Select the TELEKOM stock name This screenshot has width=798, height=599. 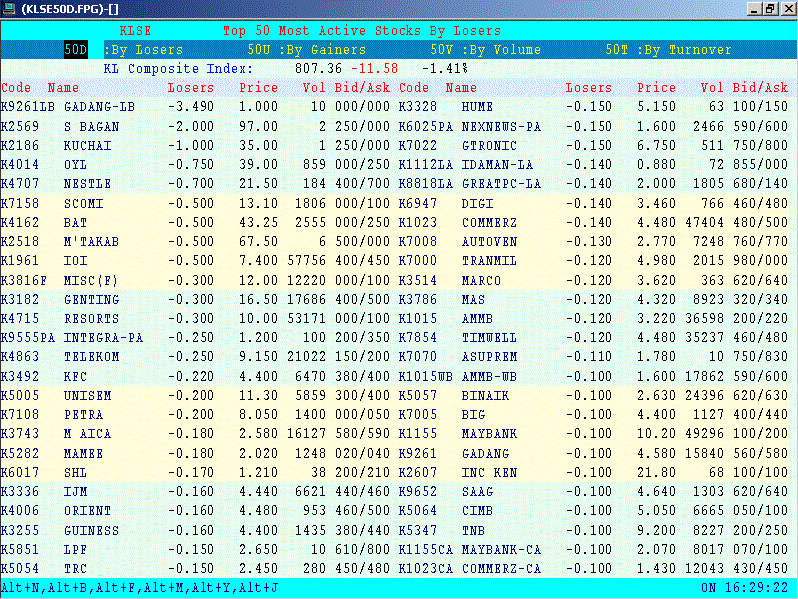92,357
